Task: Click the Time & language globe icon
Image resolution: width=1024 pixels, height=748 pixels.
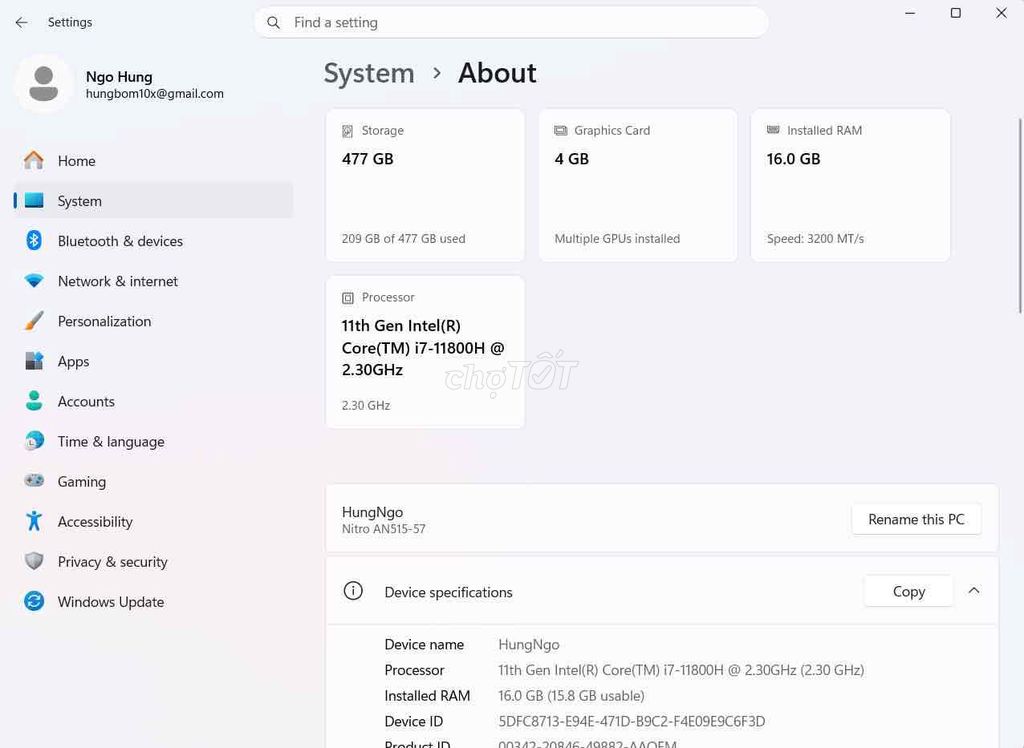Action: point(34,441)
